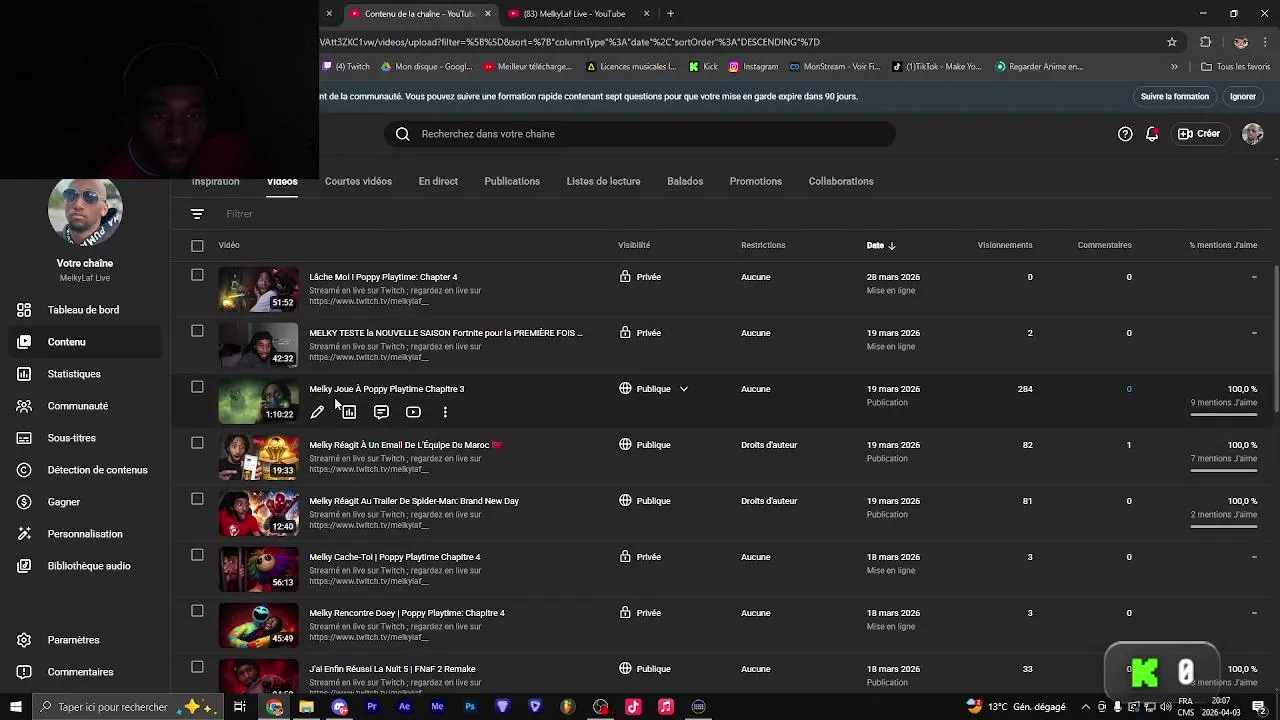Open the Kick bookmark

(x=703, y=67)
